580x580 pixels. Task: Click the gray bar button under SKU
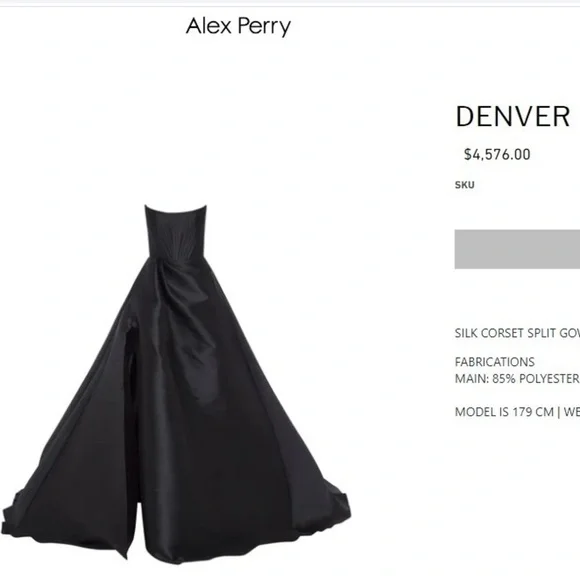click(x=517, y=249)
